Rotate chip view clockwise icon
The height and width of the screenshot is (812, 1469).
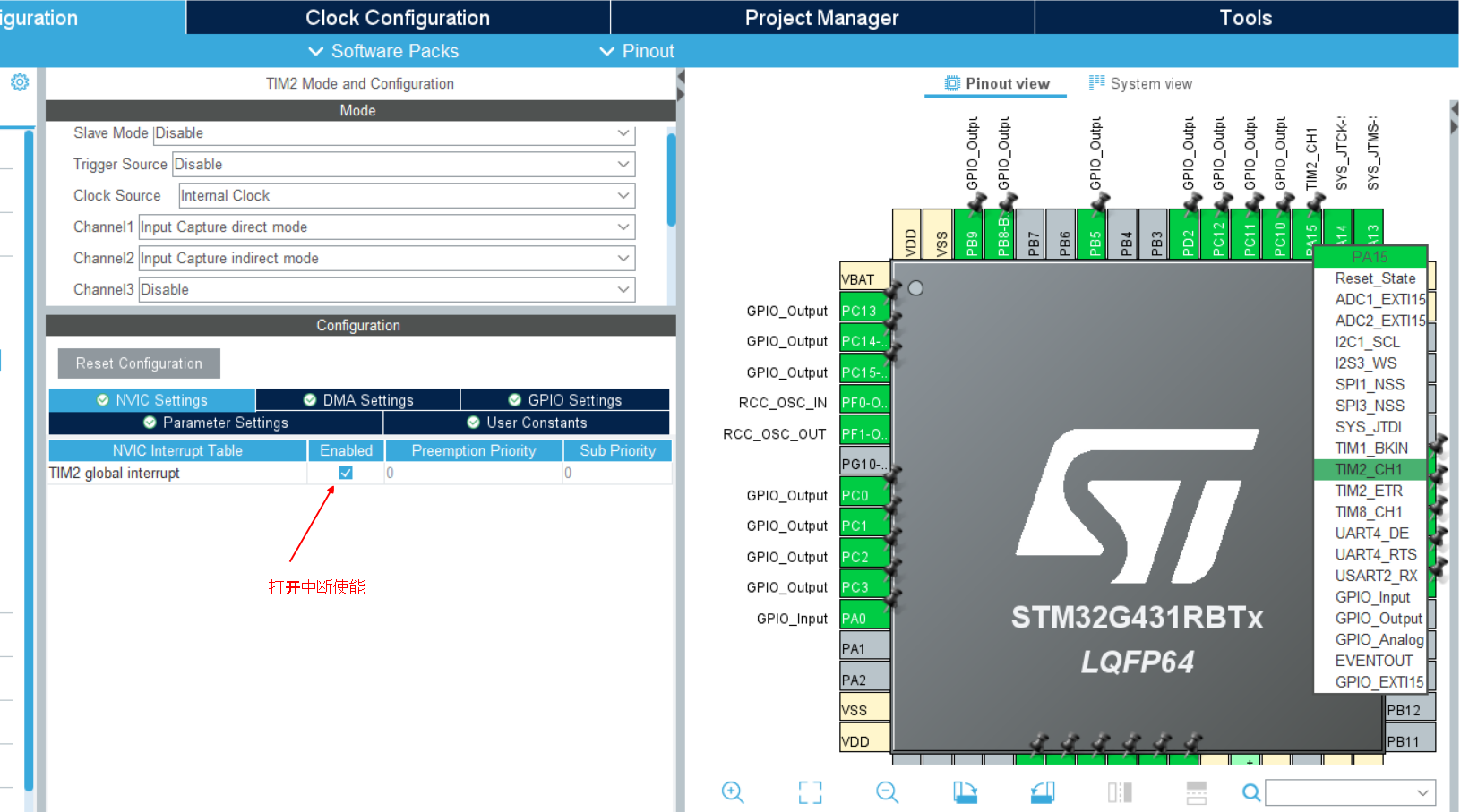click(x=965, y=792)
